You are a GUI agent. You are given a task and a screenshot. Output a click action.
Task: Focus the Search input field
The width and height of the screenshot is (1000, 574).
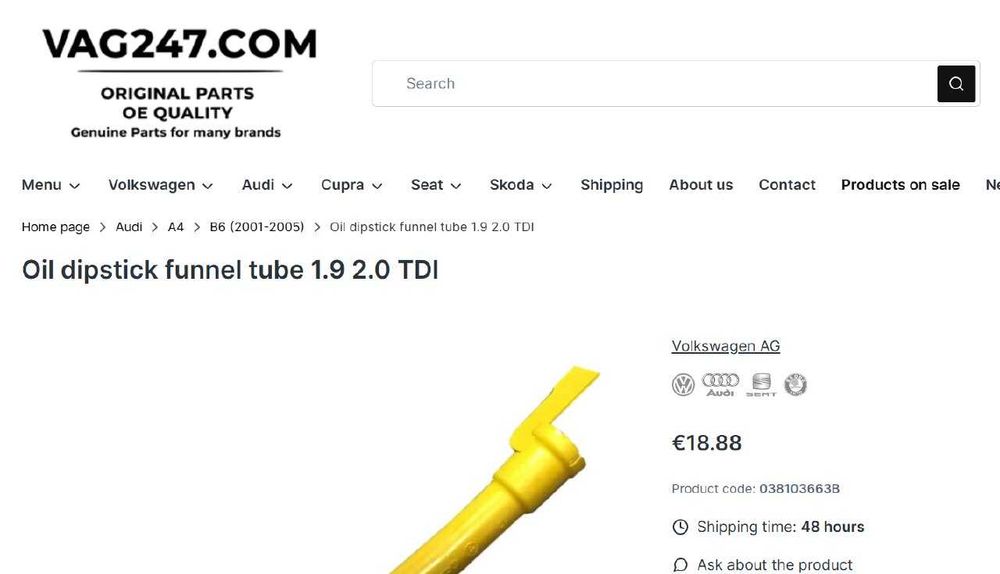(x=654, y=84)
